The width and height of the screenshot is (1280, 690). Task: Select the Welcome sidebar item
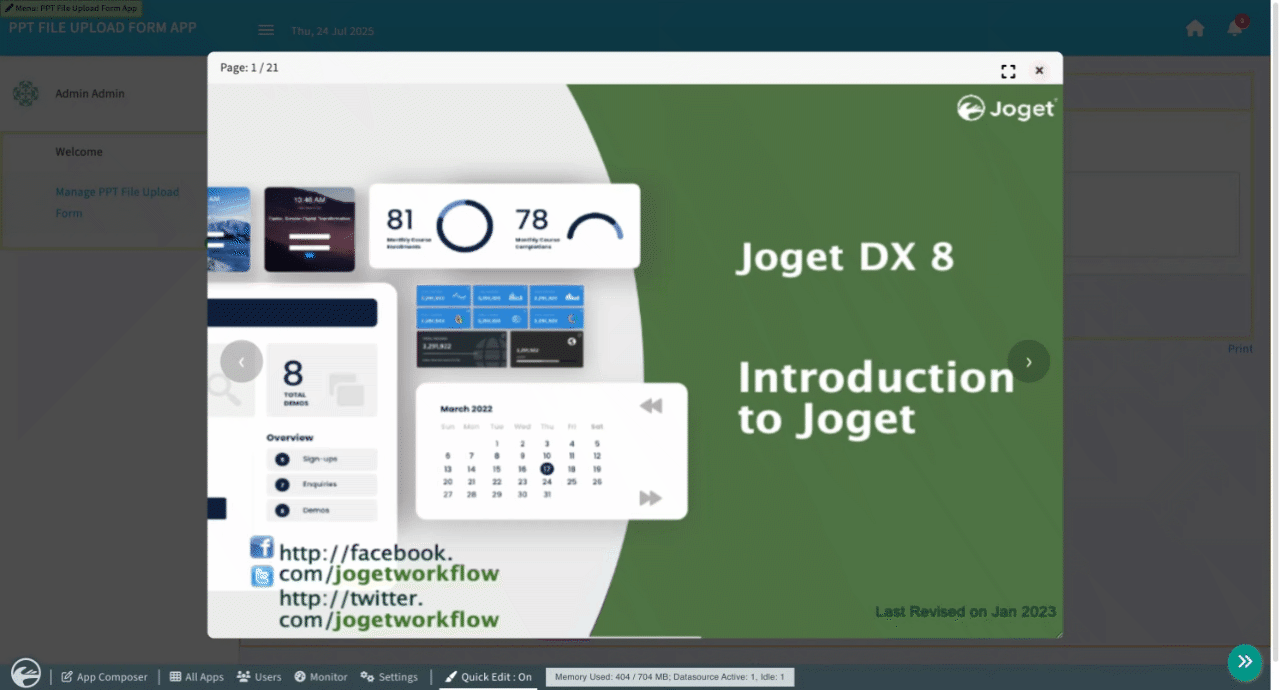click(79, 152)
